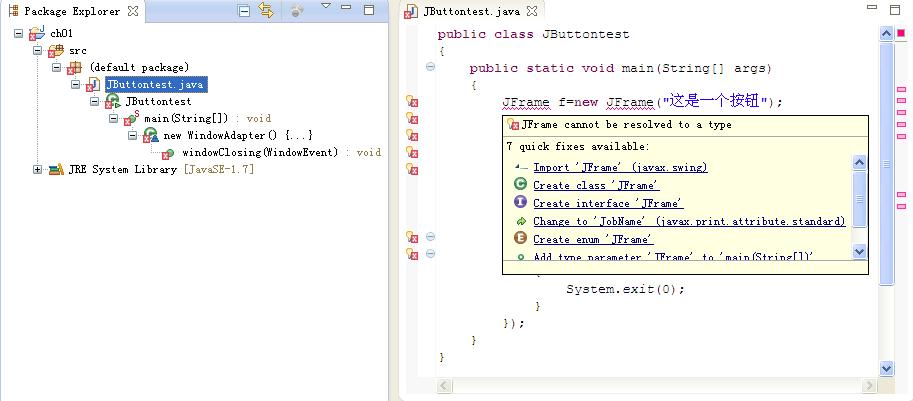Viewport: 913px width, 401px height.
Task: Click Collapse All in Package Explorer toolbar
Action: click(245, 10)
